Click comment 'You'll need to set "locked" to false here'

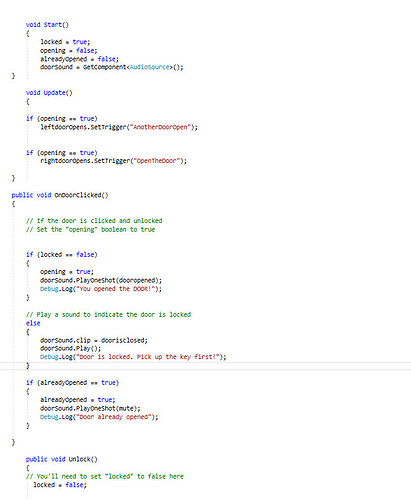105,476
